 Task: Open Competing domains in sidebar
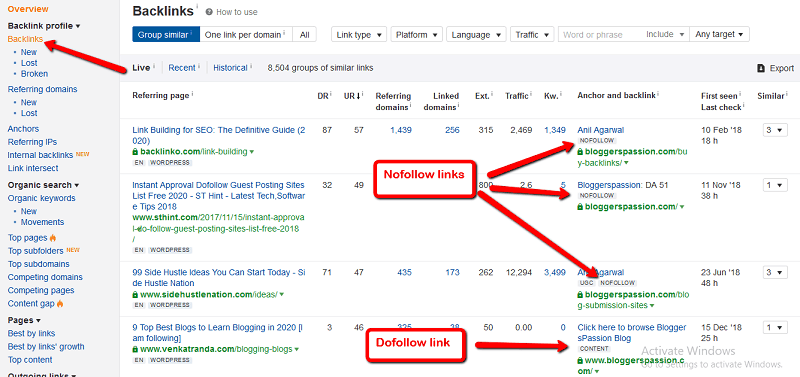[45, 278]
